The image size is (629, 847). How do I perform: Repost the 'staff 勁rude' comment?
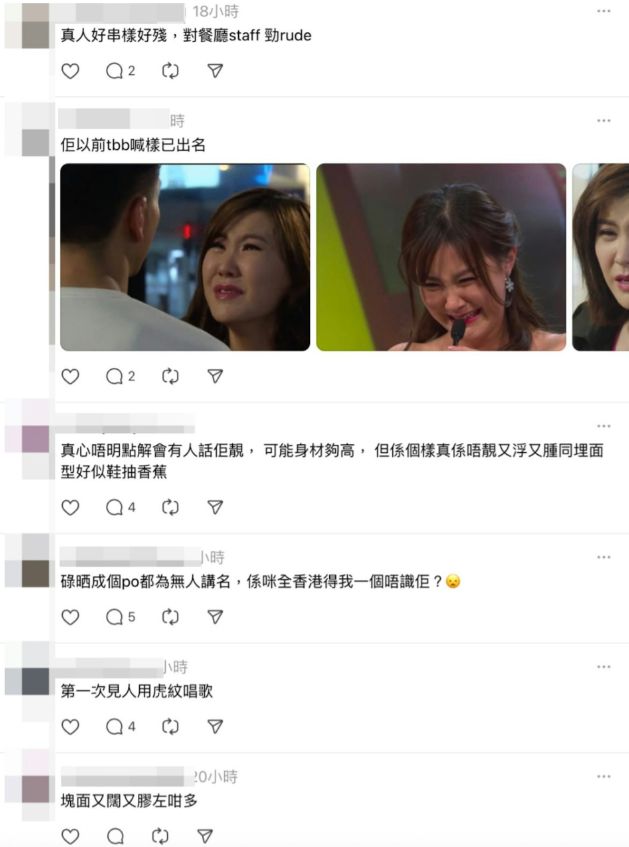pos(170,71)
